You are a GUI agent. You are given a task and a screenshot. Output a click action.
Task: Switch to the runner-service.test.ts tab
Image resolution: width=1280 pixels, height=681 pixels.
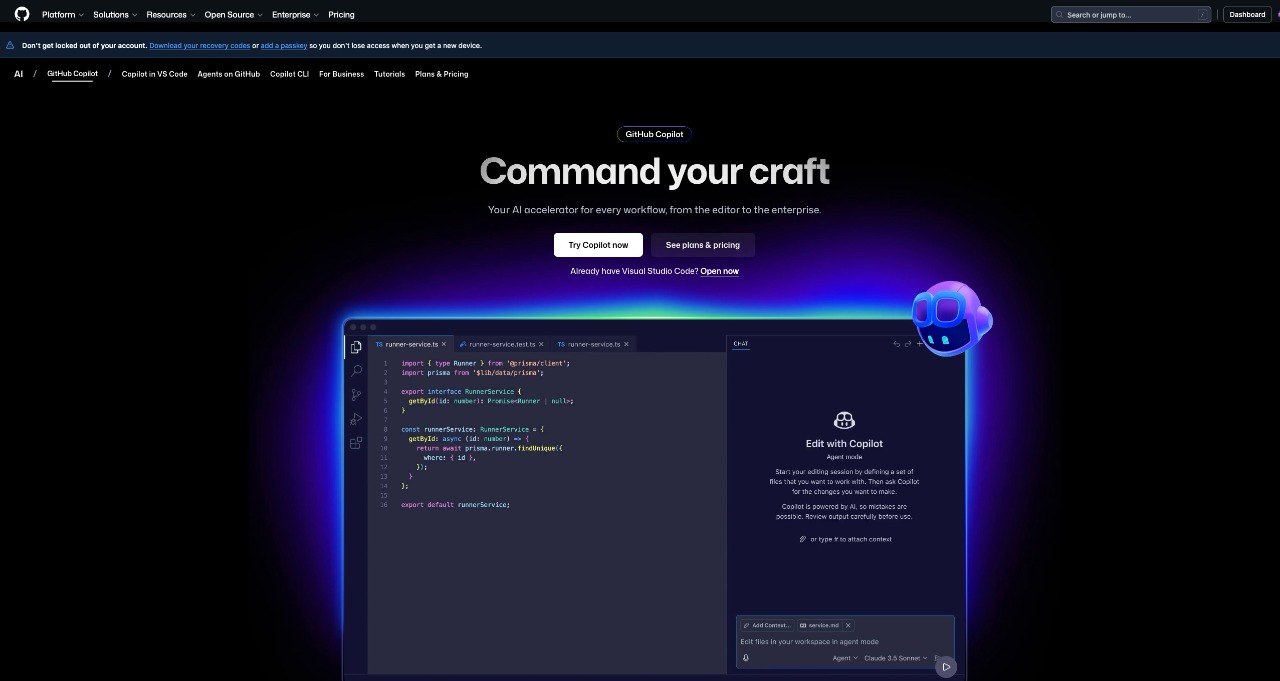coord(499,343)
